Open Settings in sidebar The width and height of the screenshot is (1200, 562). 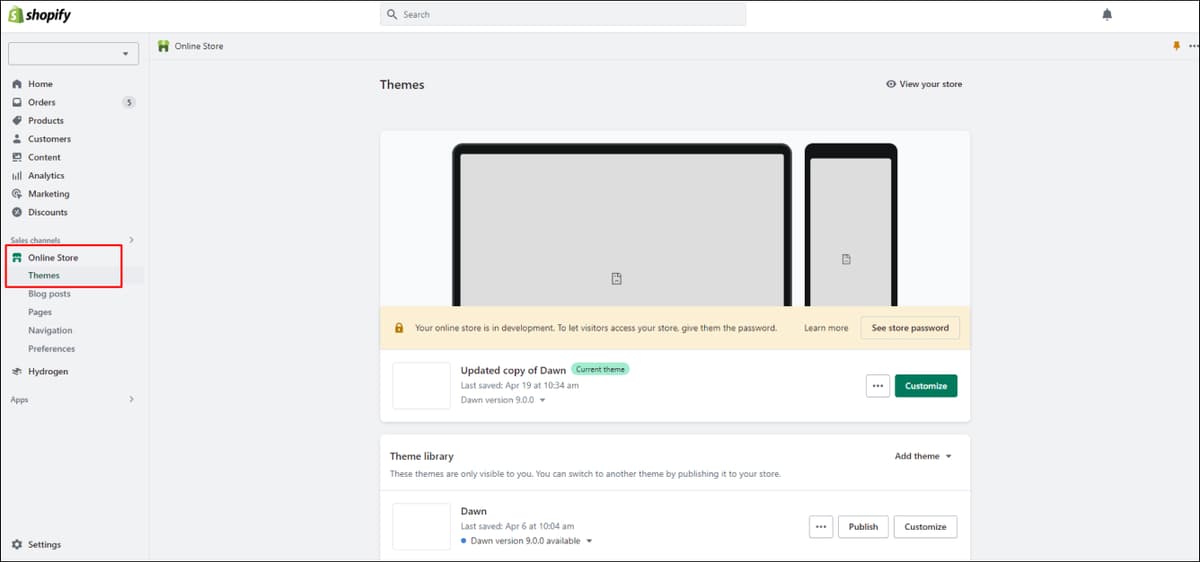[x=44, y=544]
